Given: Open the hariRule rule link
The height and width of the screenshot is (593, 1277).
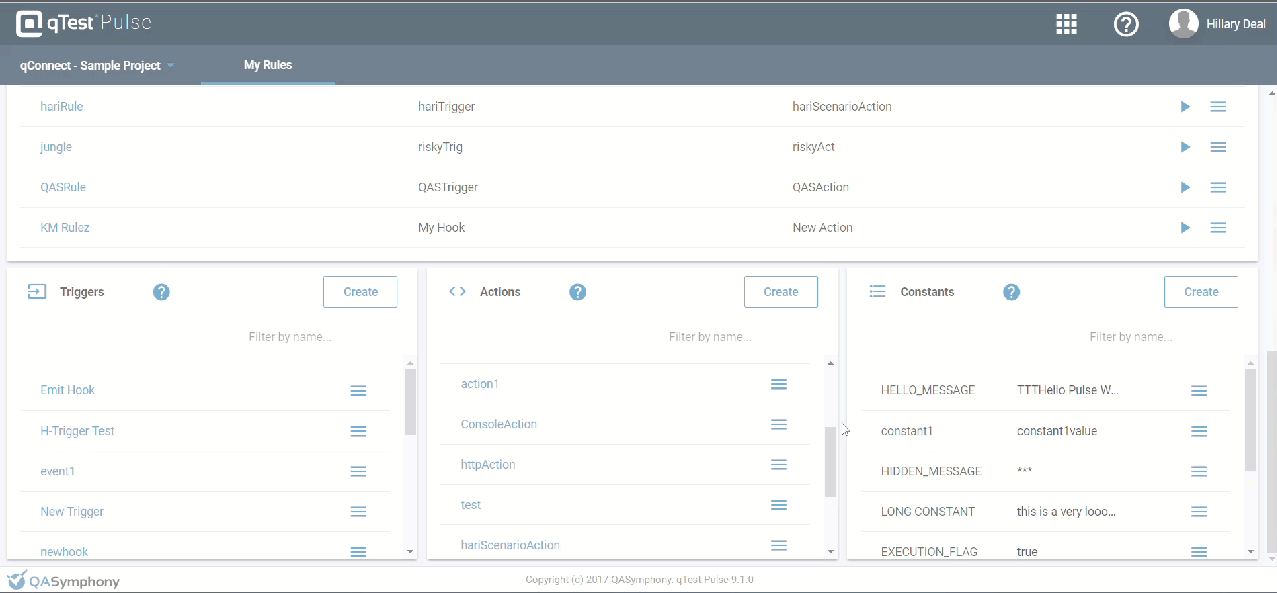Looking at the screenshot, I should click(x=62, y=106).
